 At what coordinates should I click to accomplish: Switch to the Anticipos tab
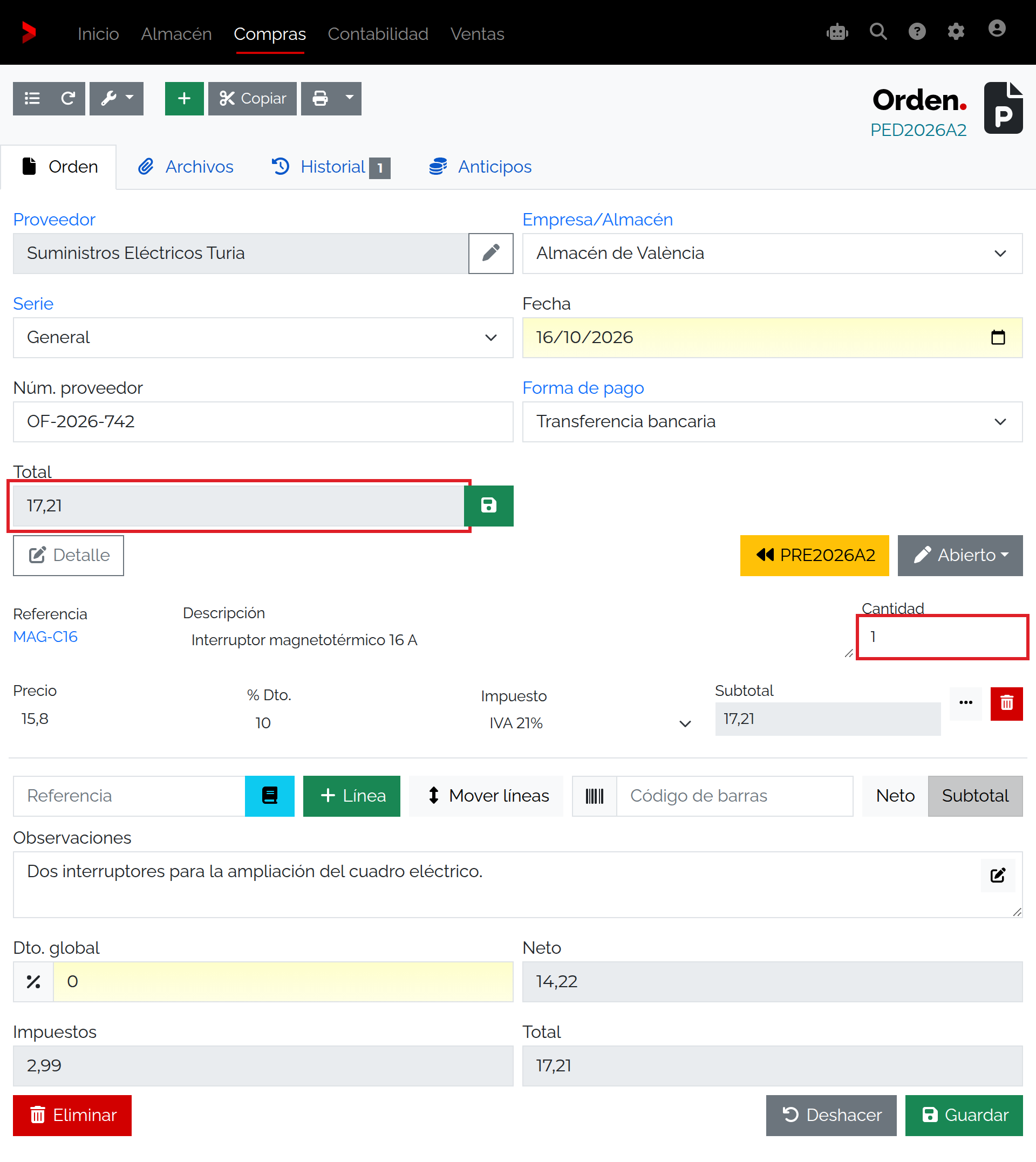click(x=480, y=167)
